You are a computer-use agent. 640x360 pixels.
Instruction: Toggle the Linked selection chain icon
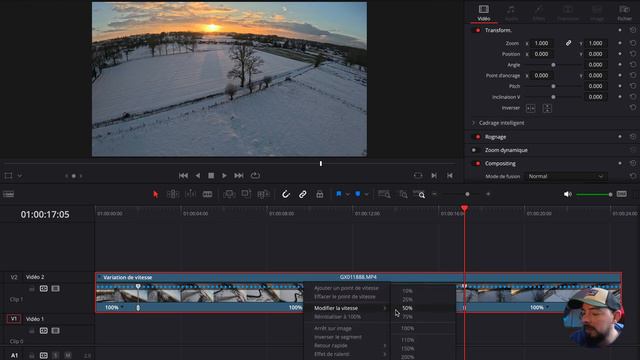[x=302, y=194]
